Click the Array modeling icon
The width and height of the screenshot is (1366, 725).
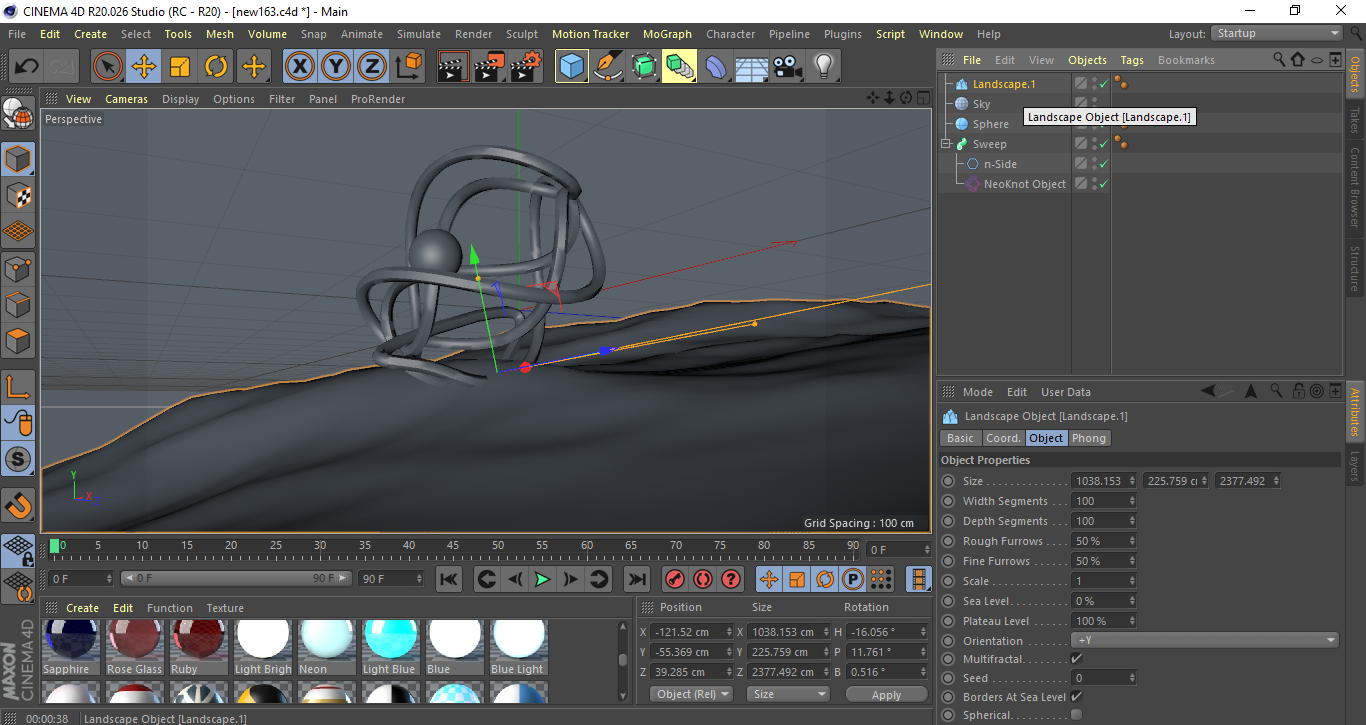tap(680, 67)
